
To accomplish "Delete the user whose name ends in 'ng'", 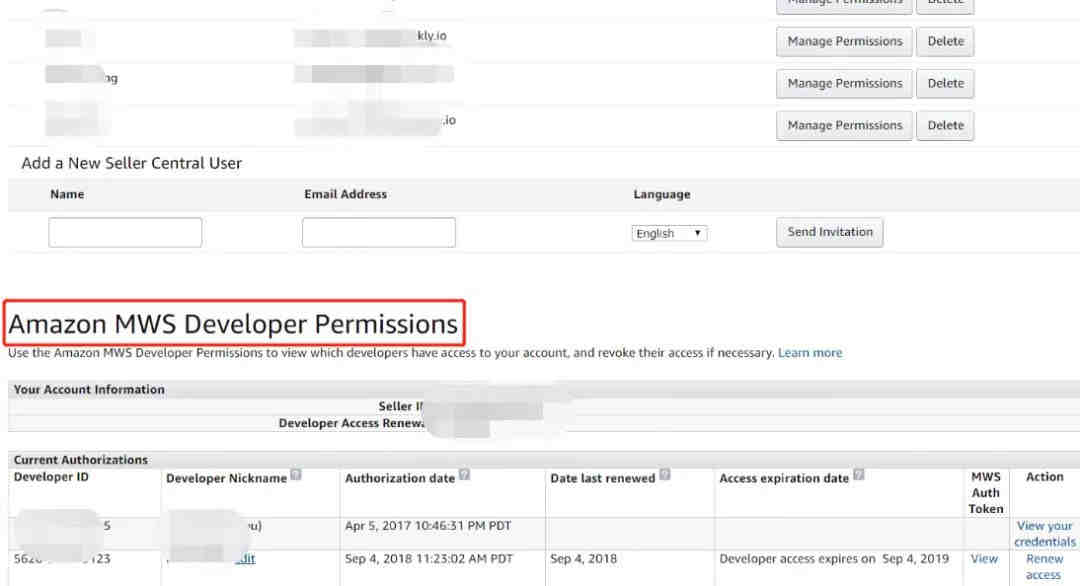I will click(x=945, y=83).
